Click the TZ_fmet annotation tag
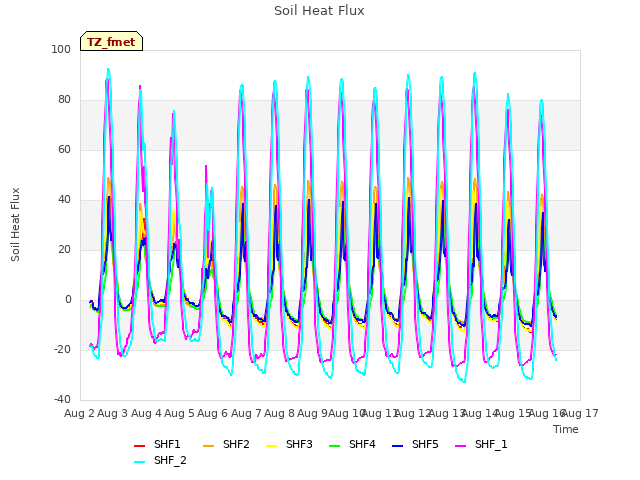Image resolution: width=640 pixels, height=480 pixels. (111, 41)
